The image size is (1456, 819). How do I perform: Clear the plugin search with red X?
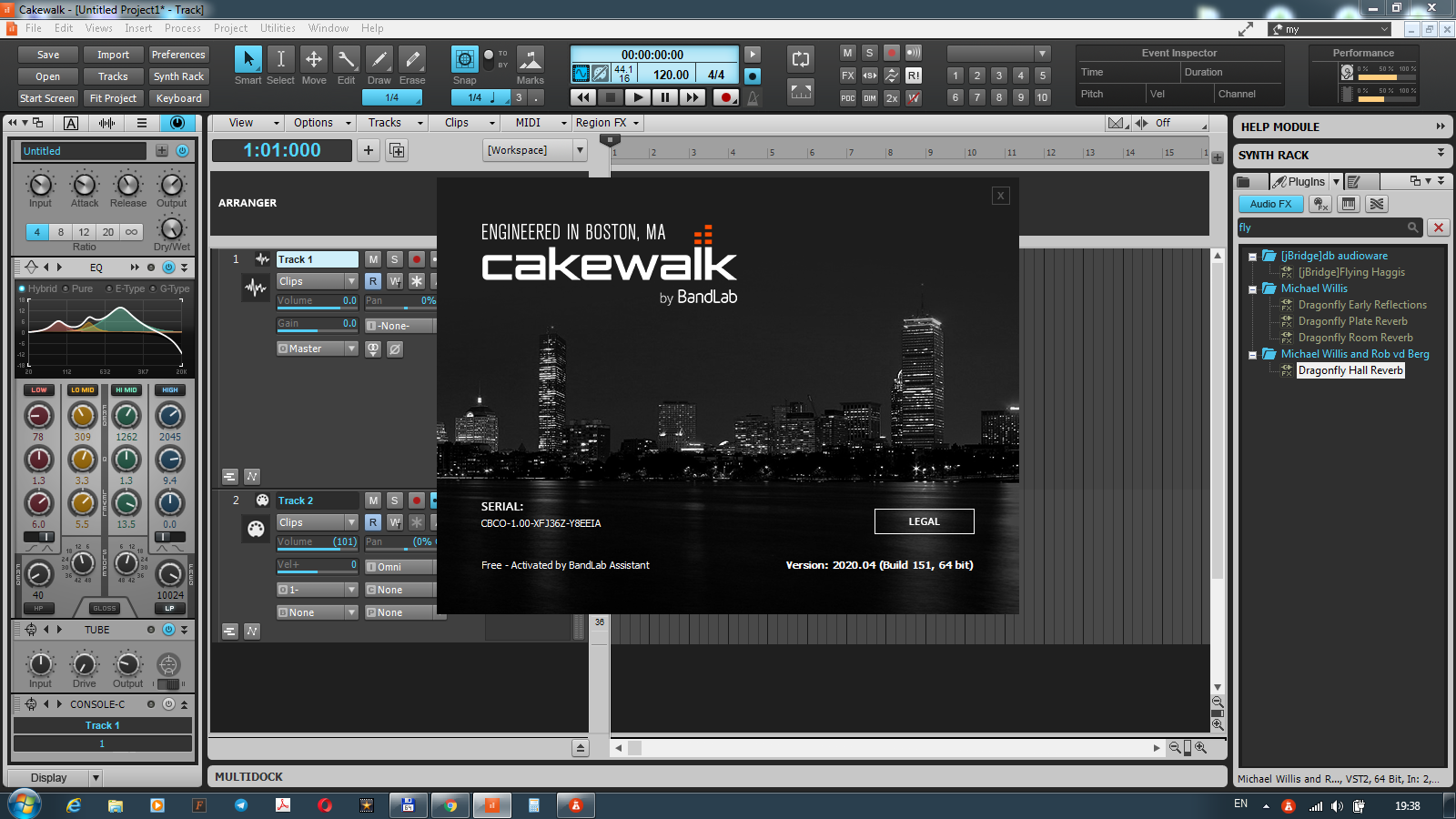click(1439, 227)
